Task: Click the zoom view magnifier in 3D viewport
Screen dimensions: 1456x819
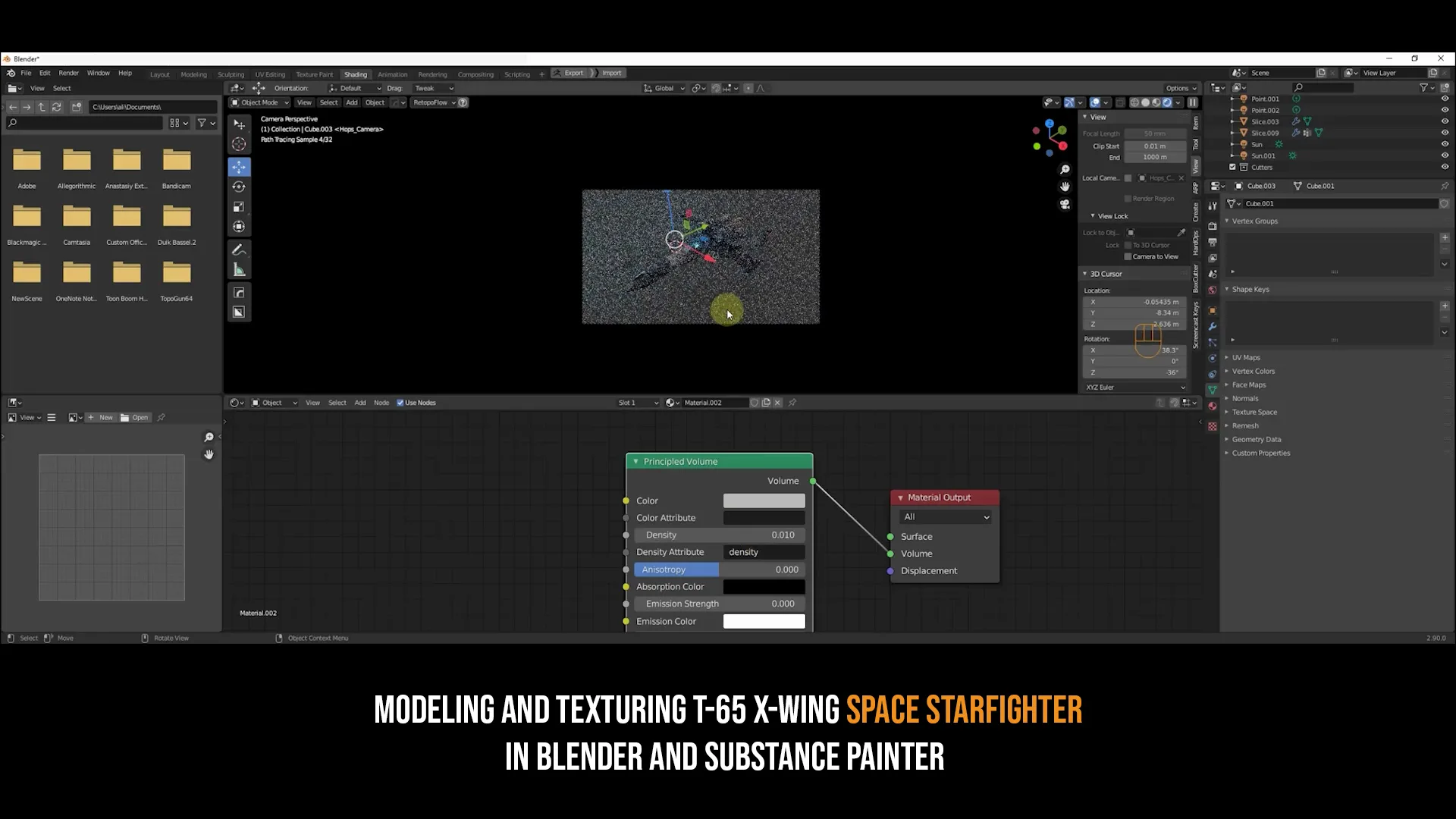Action: pos(1065,170)
